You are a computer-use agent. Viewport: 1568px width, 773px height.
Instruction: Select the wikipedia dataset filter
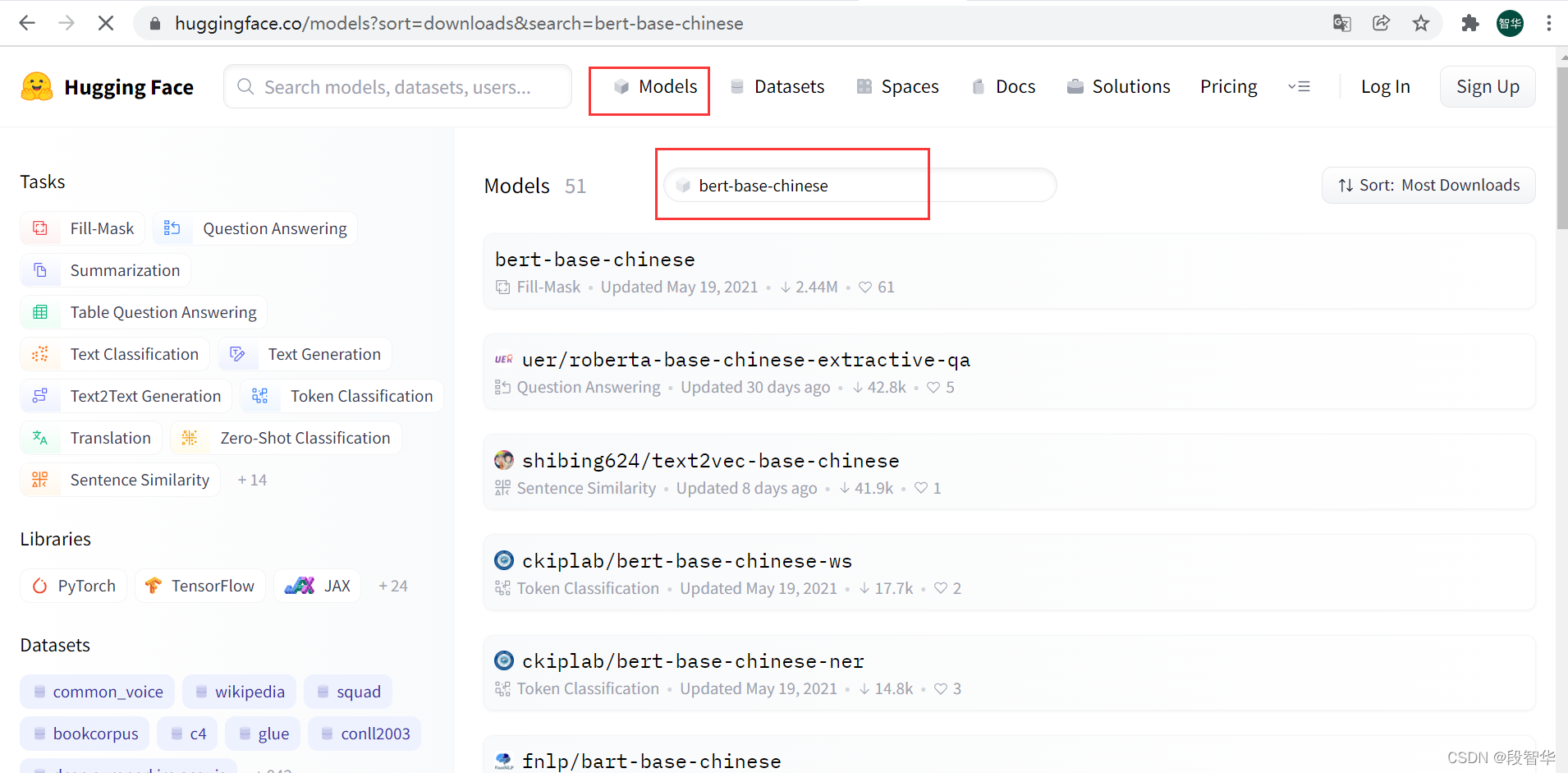pyautogui.click(x=239, y=692)
